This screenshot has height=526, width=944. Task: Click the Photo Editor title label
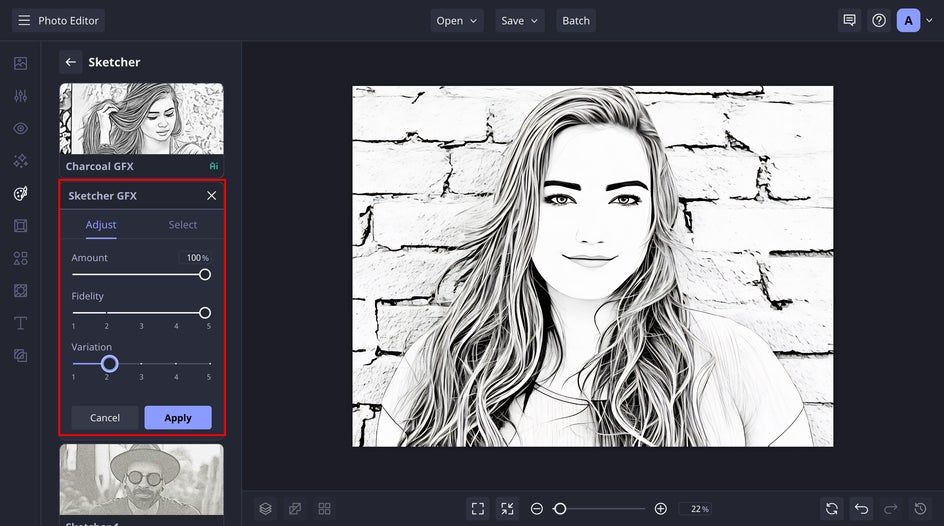(x=68, y=20)
